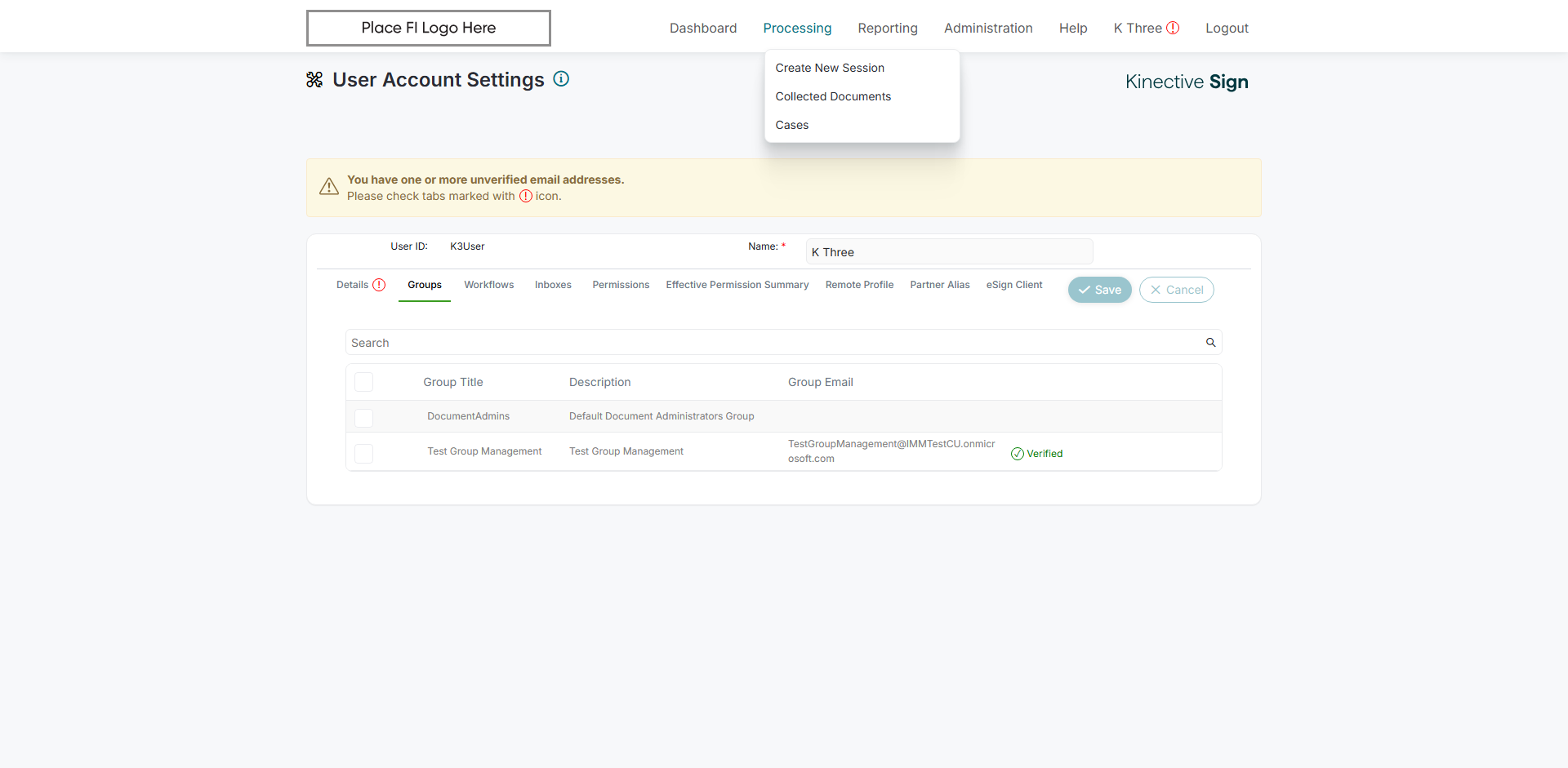1568x768 pixels.
Task: Click the alert icon on the Details tab
Action: point(379,285)
